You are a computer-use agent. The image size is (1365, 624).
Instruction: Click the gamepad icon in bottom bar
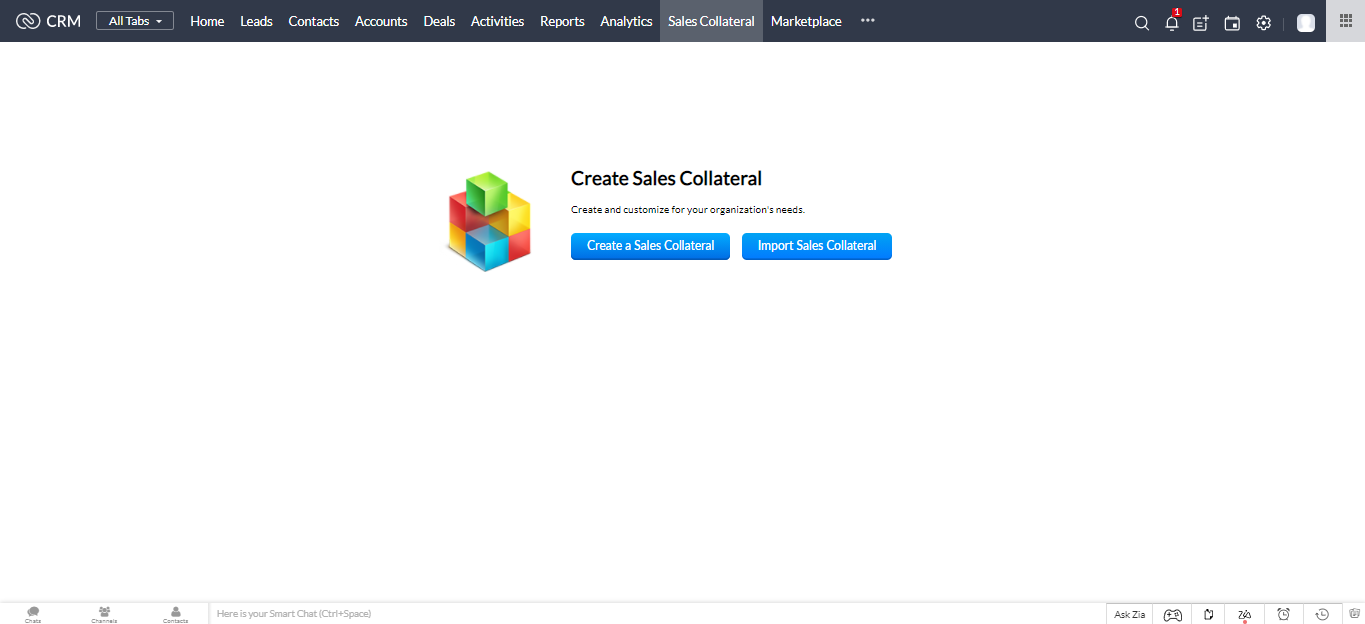click(x=1172, y=614)
